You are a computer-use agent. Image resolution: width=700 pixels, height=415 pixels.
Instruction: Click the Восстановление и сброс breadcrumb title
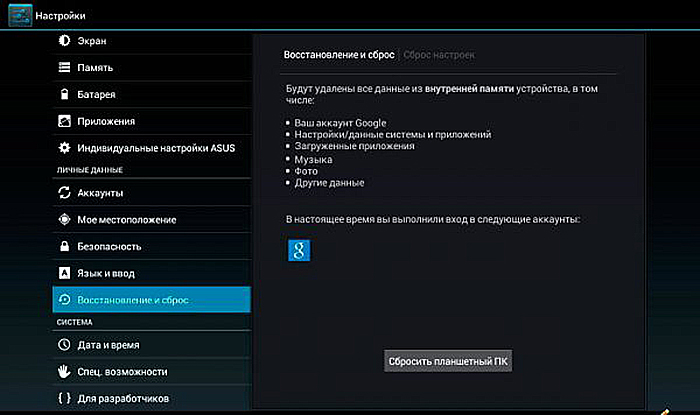point(339,55)
